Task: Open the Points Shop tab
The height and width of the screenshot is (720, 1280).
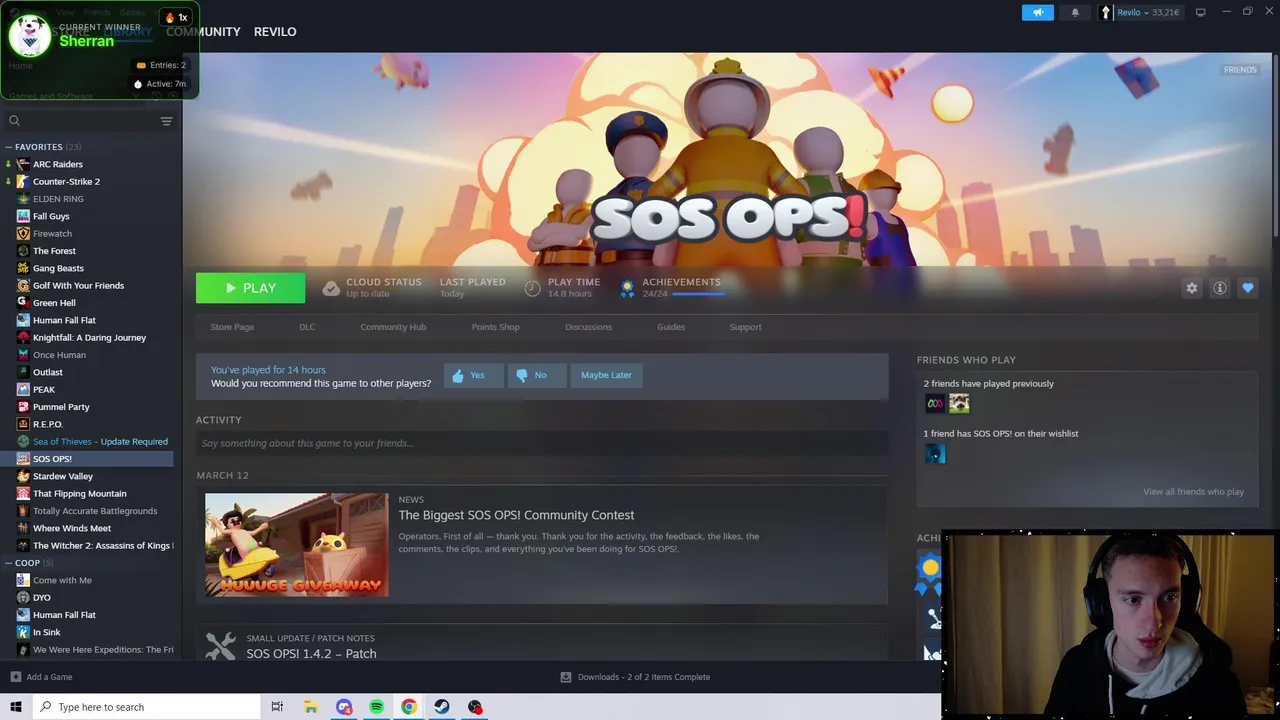Action: point(495,327)
